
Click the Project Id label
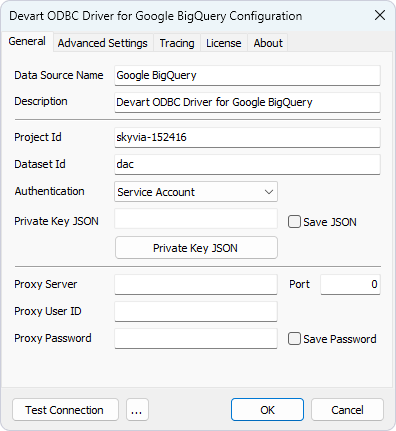(x=38, y=137)
